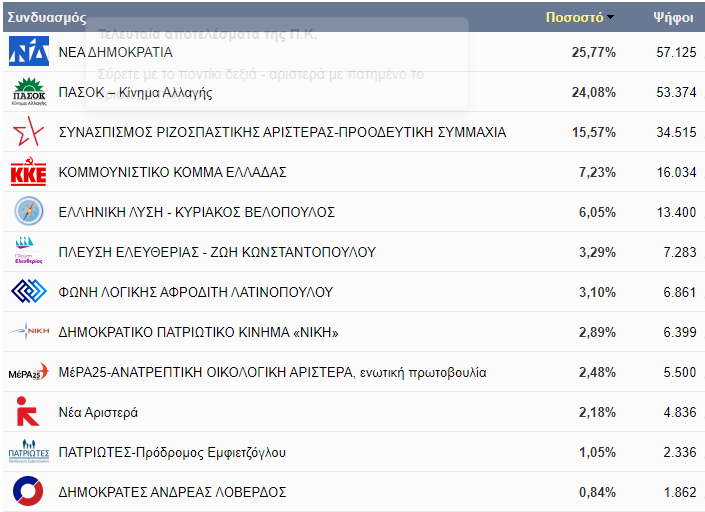Select ΕΛΛΗΝΙΚΗ ΛΥΣΗ - ΚΥΡΙΑΚΟΣ ΒΕΛΟΠΟΥΛΟΣ name

click(196, 212)
